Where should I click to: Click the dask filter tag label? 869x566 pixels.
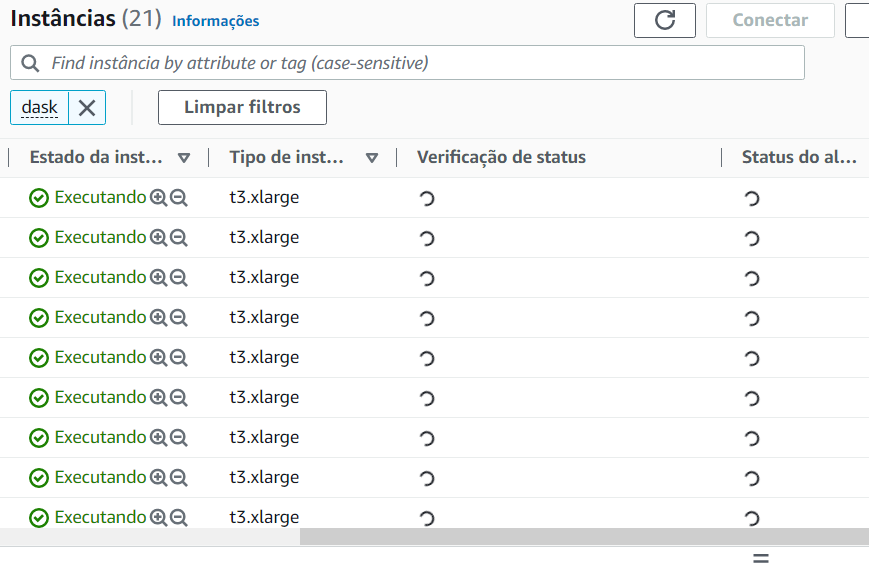point(40,108)
